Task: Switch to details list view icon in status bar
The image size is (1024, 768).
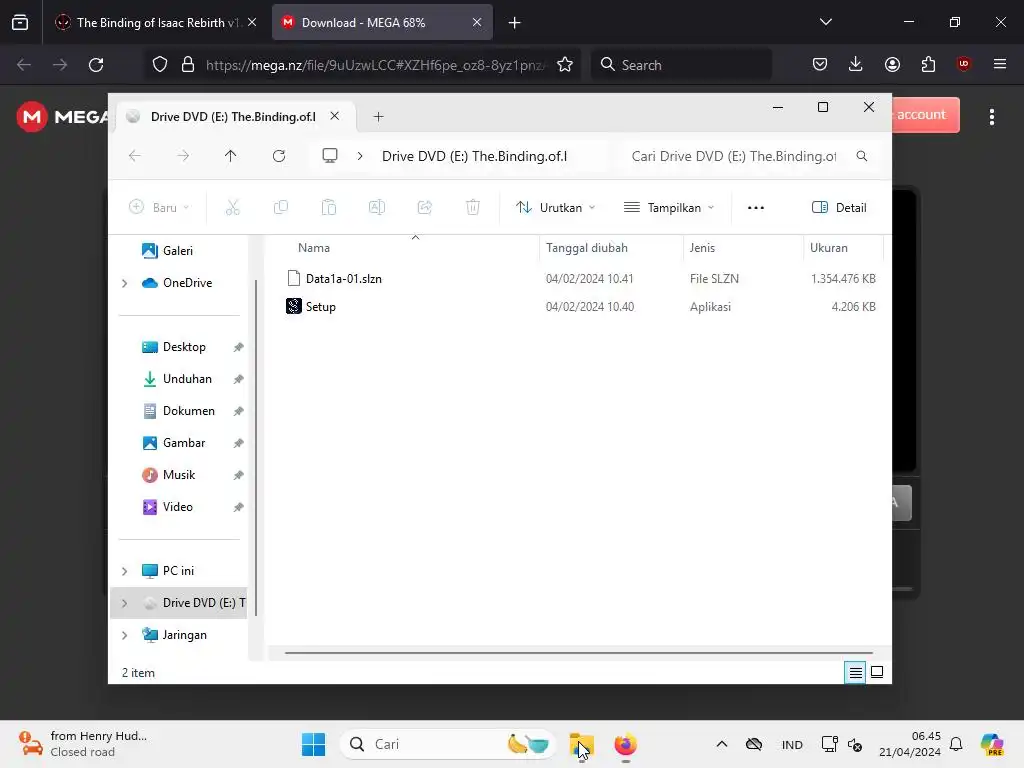Action: tap(855, 672)
